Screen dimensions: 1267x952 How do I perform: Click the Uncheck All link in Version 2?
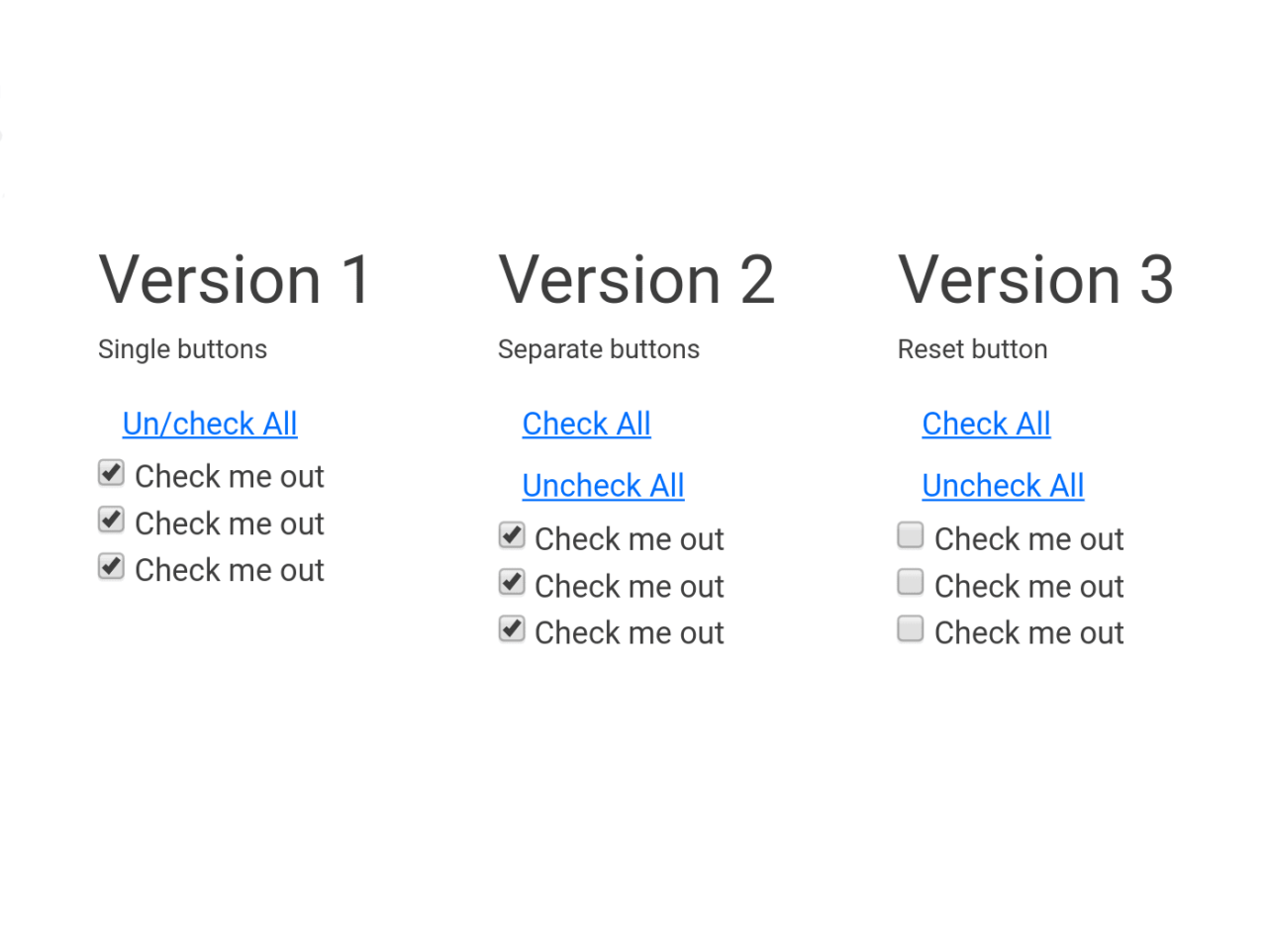[602, 485]
